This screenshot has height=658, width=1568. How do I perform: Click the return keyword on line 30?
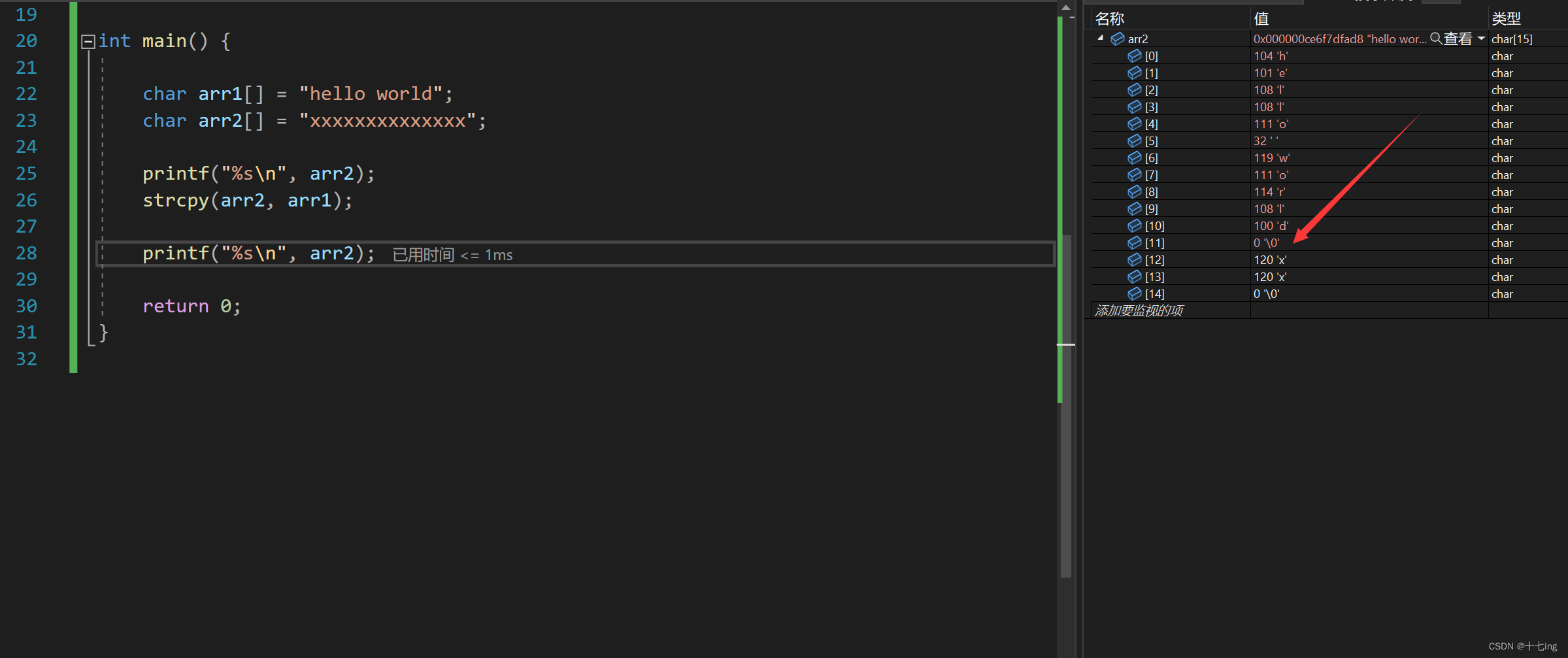point(176,306)
